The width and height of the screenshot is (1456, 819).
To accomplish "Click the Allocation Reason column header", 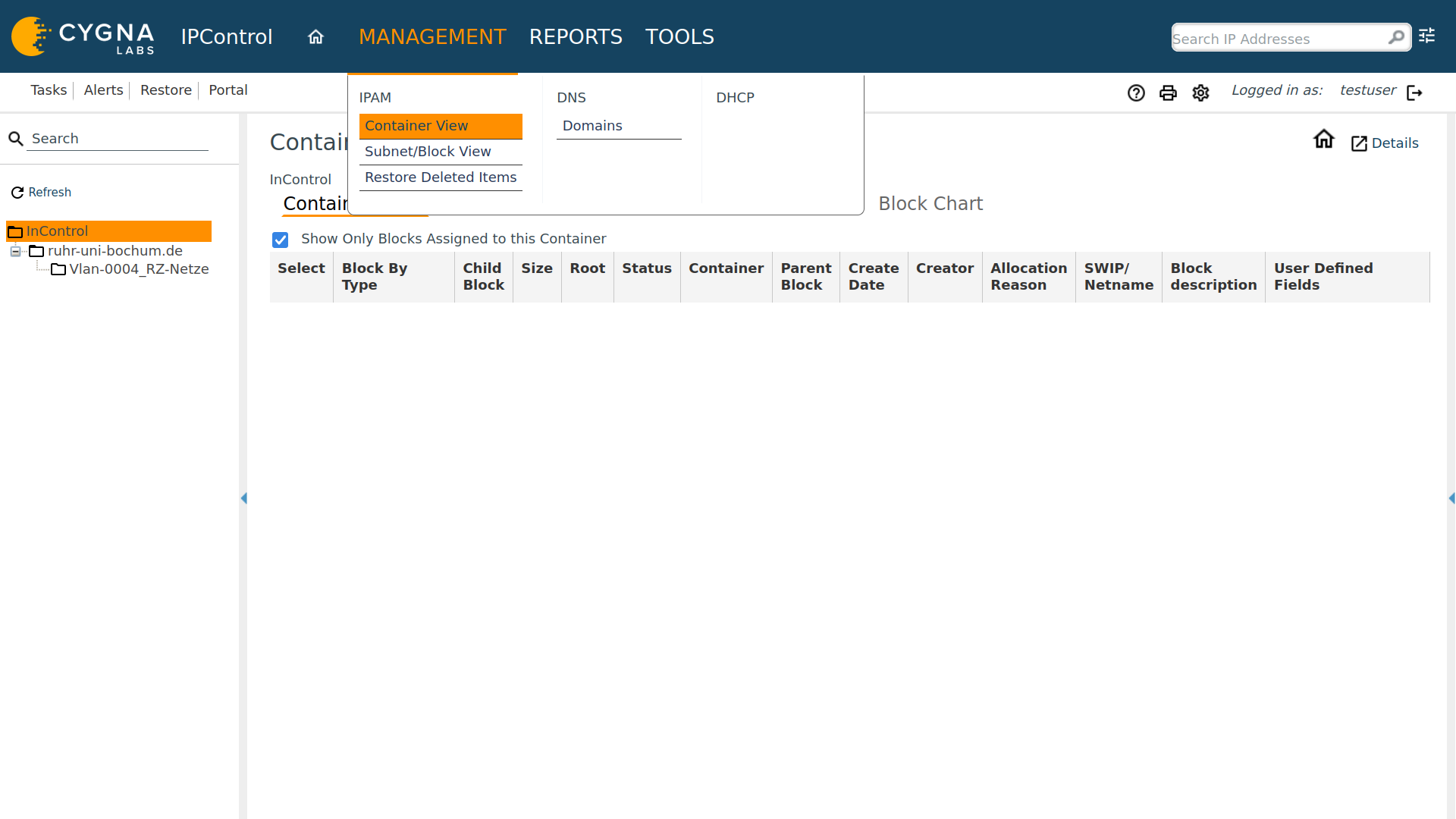I will coord(1029,277).
